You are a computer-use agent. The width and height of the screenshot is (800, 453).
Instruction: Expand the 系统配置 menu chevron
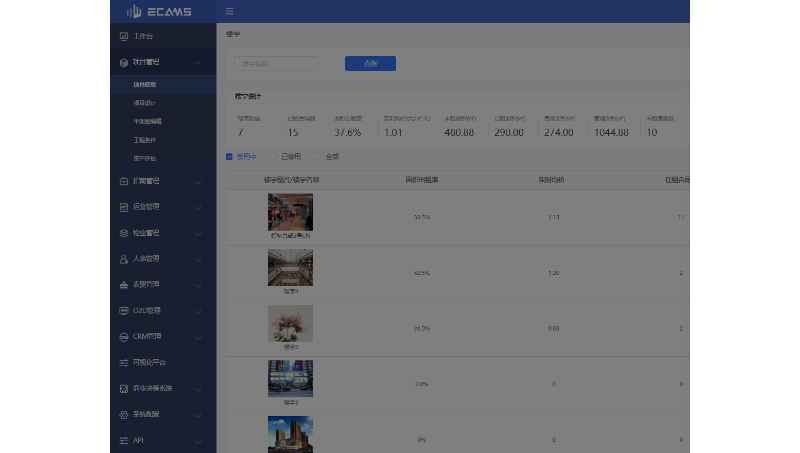click(x=198, y=414)
